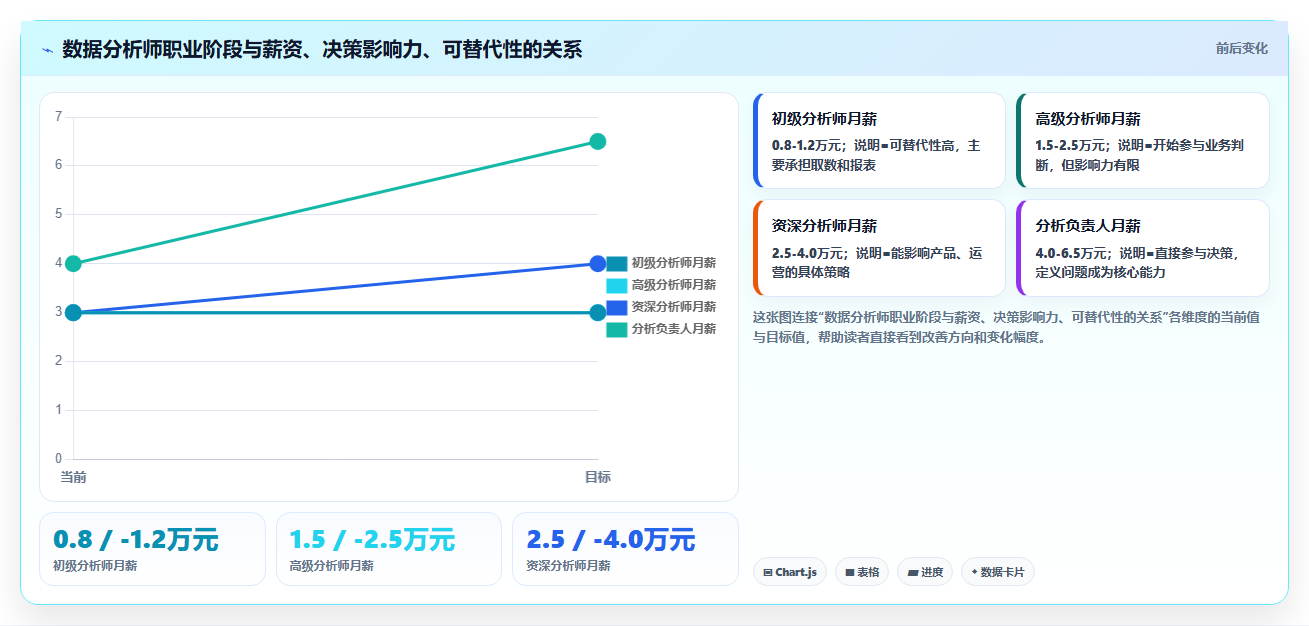Click the Chart.js tag
The image size is (1309, 626).
click(790, 572)
